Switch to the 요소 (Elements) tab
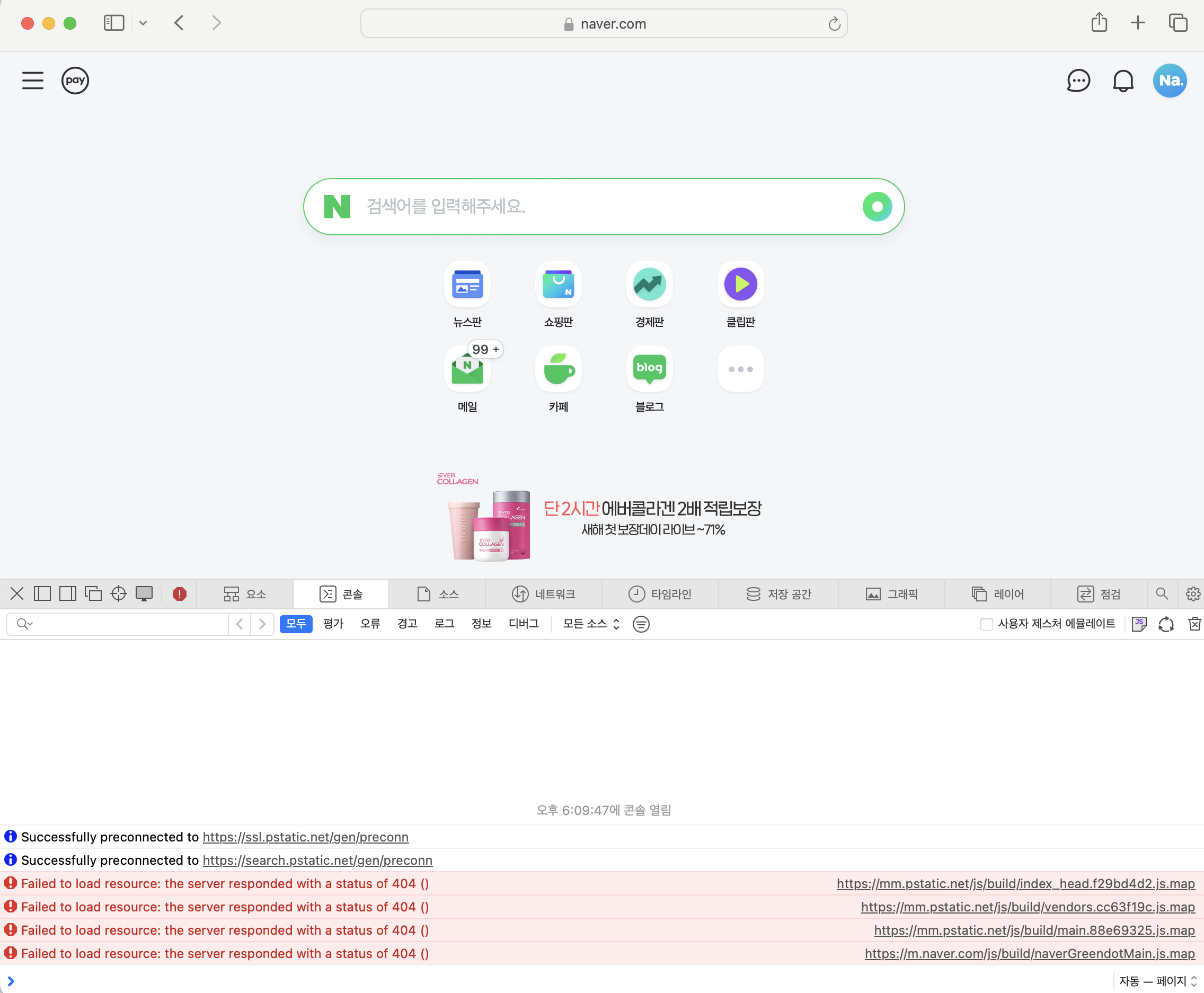 (245, 595)
